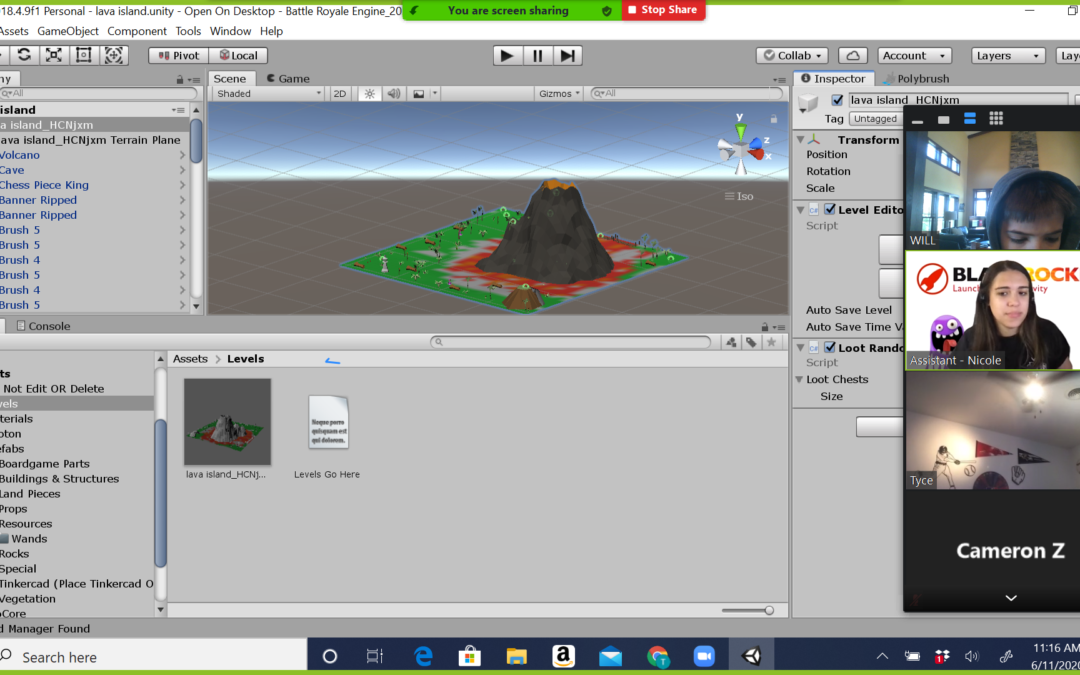Click the Project search by label filter icon
The width and height of the screenshot is (1080, 675).
click(x=751, y=342)
